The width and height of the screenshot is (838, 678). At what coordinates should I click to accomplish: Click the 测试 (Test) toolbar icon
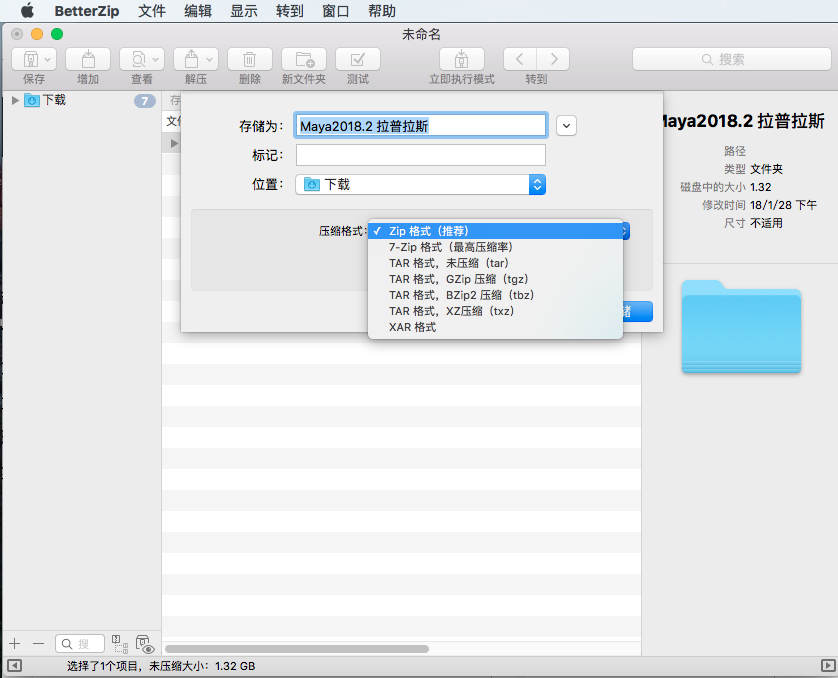(x=357, y=59)
